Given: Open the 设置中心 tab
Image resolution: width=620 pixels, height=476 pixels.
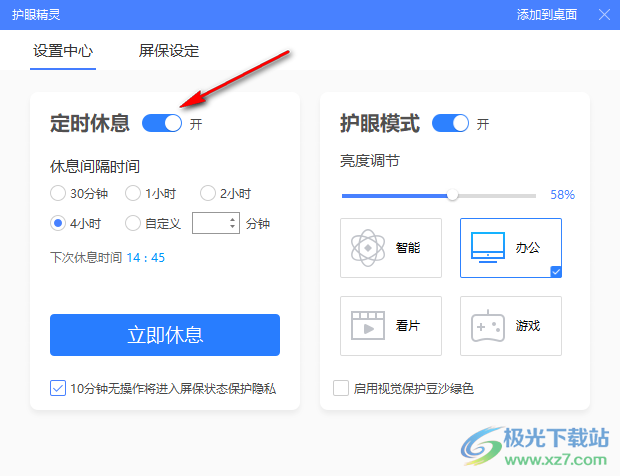Looking at the screenshot, I should (63, 51).
